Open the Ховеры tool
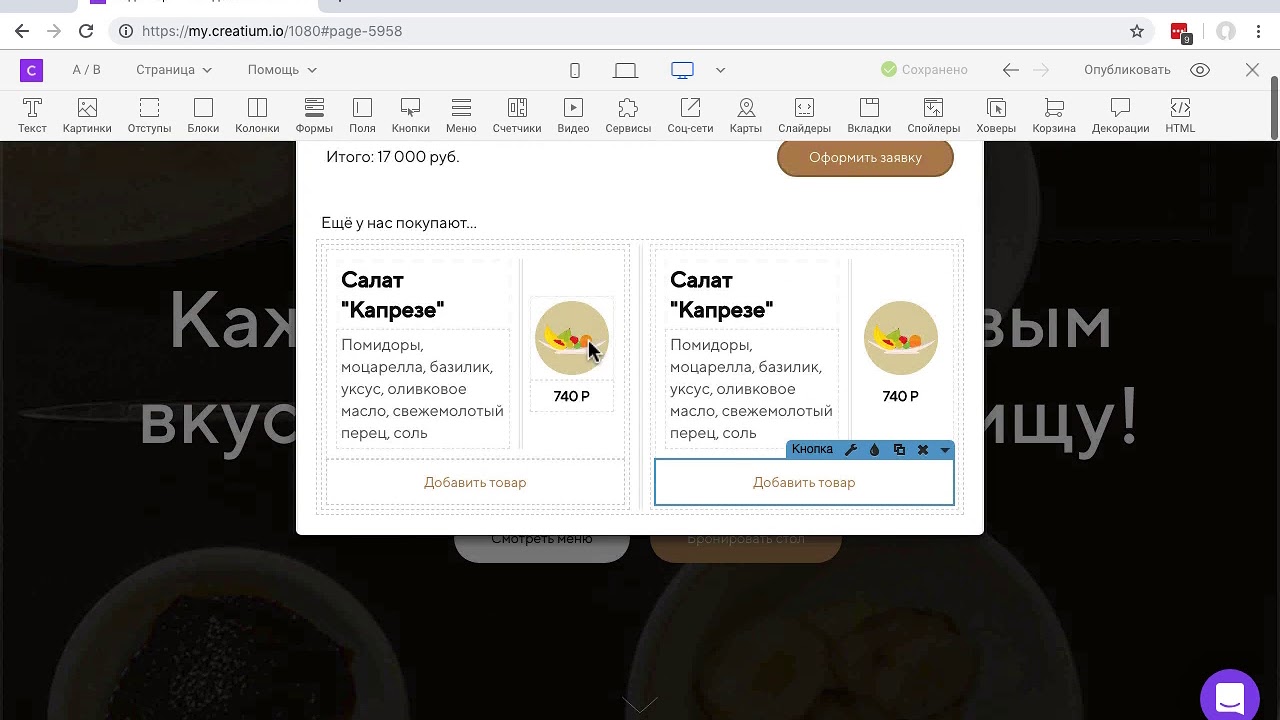Screen dimensions: 1280x720 996,115
